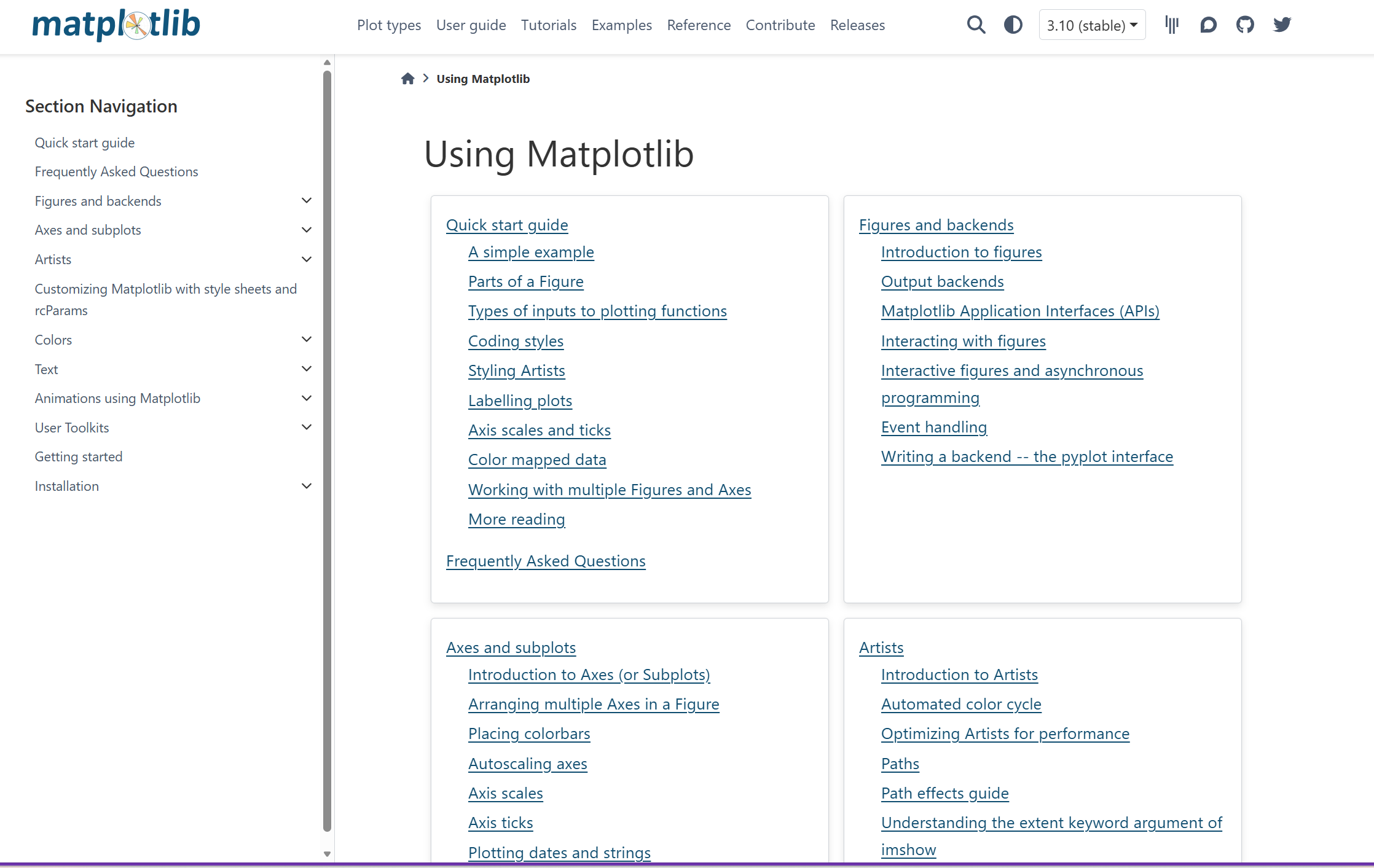Expand the Colors sidebar section

pos(307,339)
